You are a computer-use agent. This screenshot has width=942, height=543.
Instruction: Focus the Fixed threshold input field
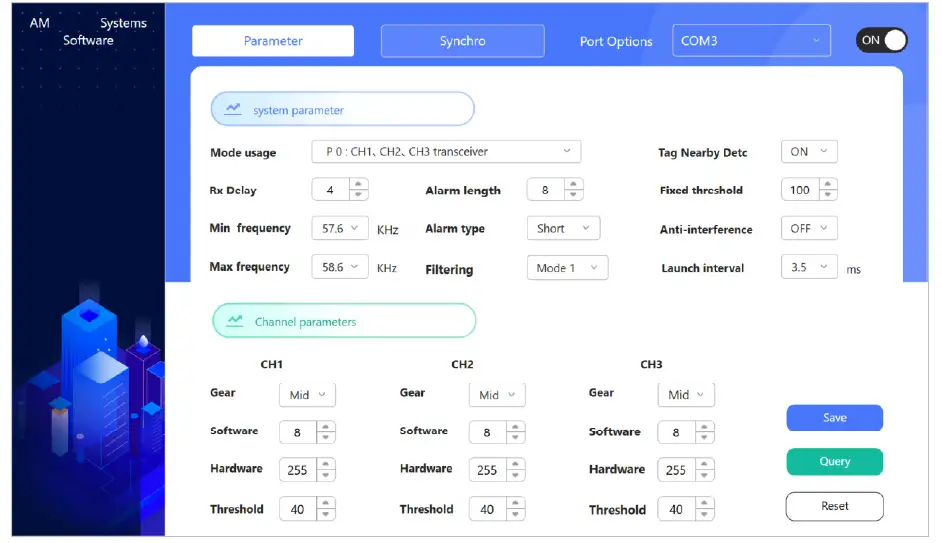coord(800,190)
